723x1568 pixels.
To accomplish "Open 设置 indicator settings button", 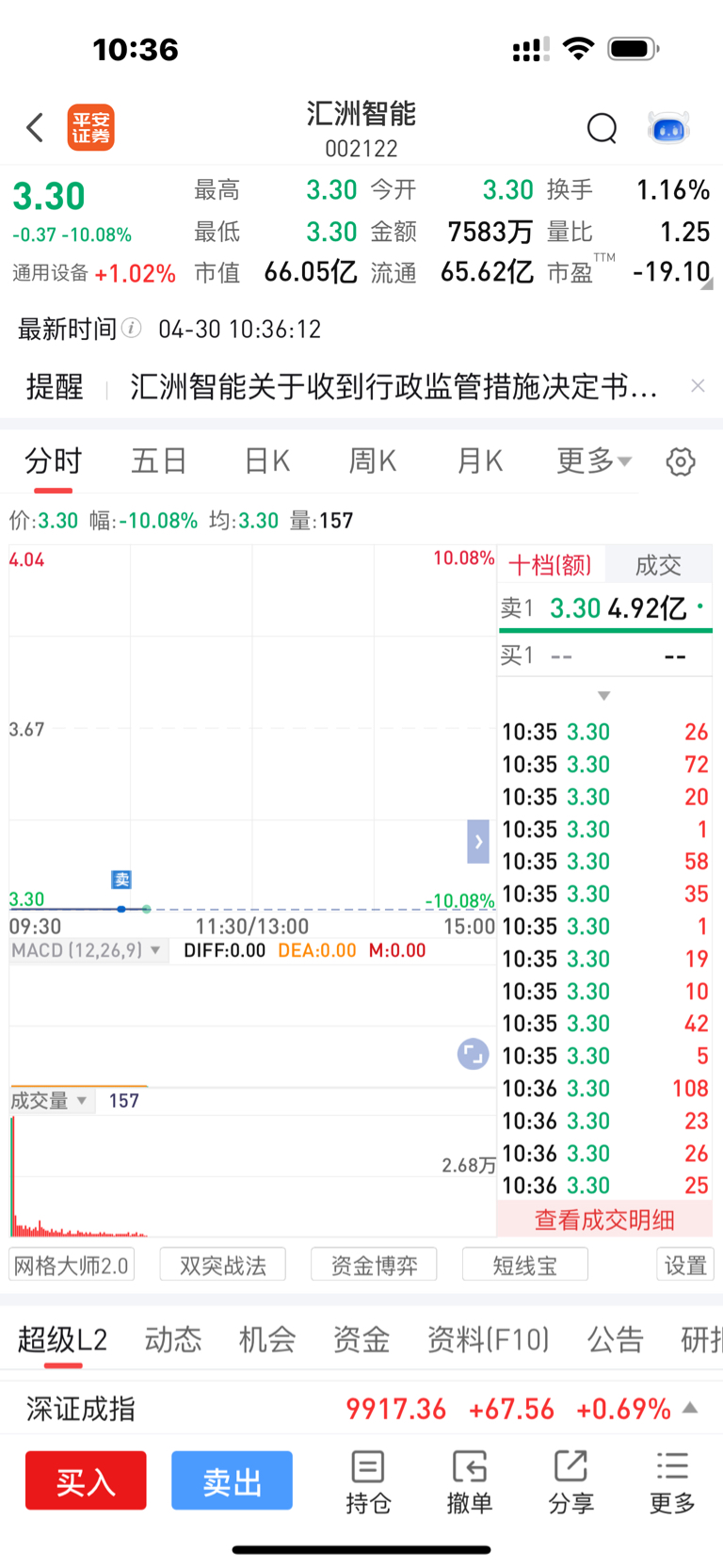I will (x=685, y=1265).
